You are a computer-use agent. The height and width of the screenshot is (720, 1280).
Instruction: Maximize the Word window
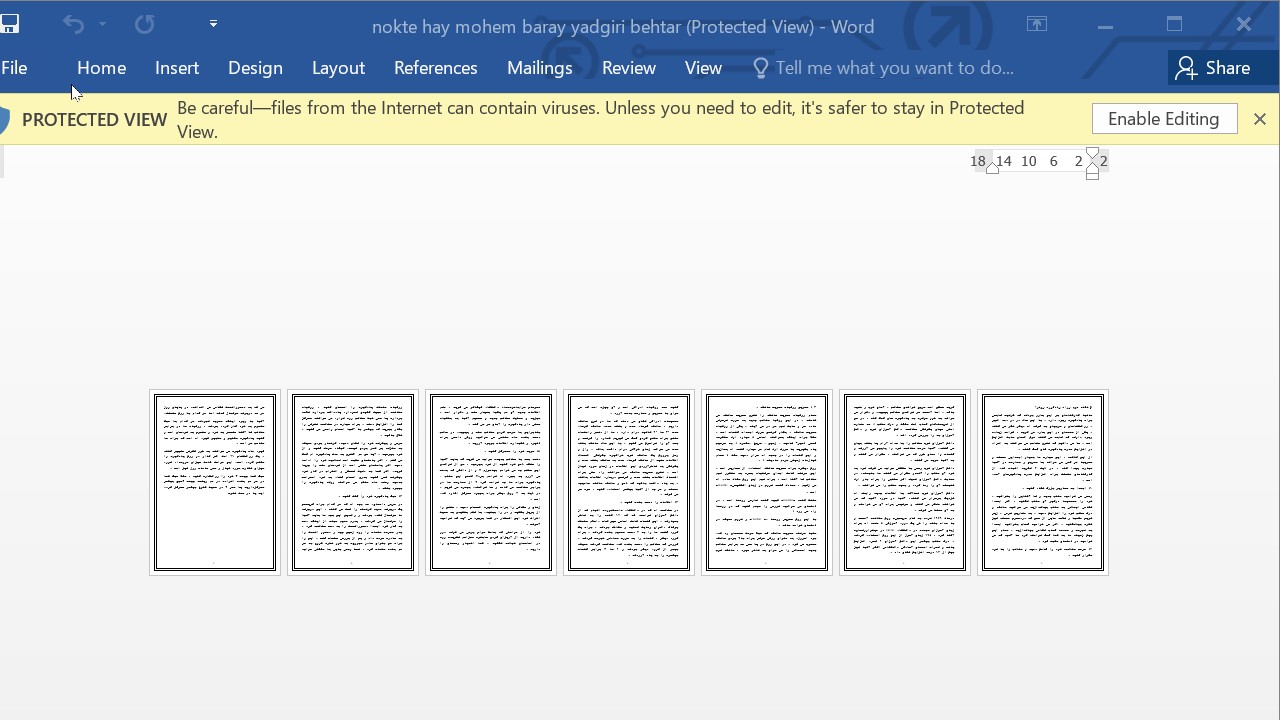[x=1174, y=24]
